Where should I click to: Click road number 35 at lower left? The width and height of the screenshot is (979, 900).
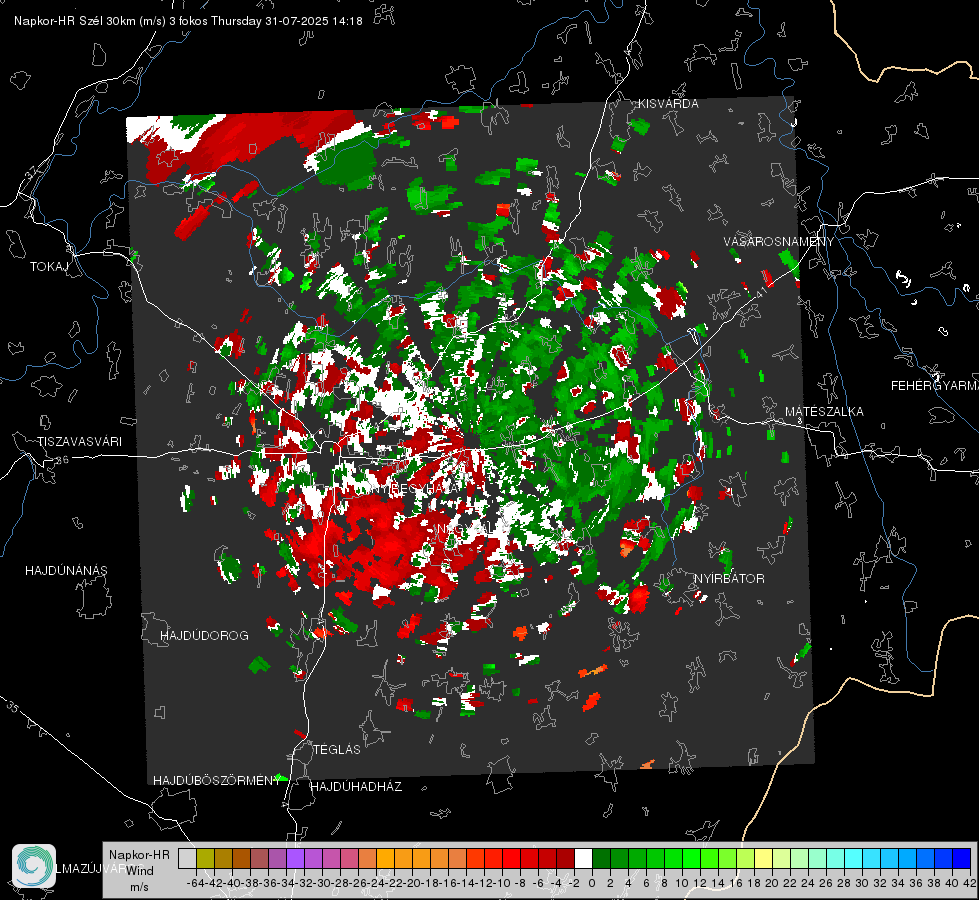click(13, 708)
